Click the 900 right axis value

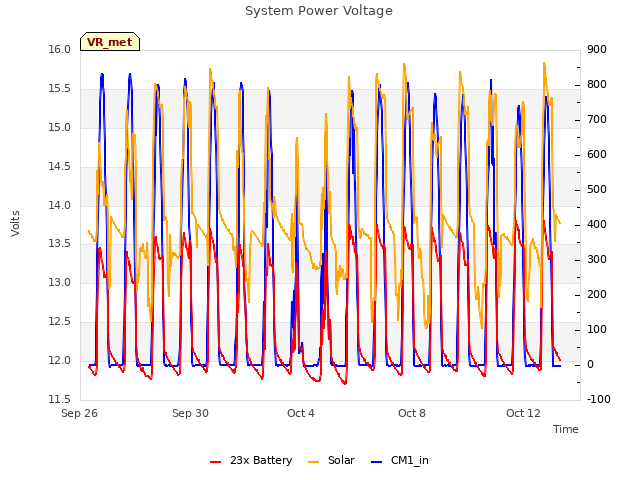coord(597,50)
